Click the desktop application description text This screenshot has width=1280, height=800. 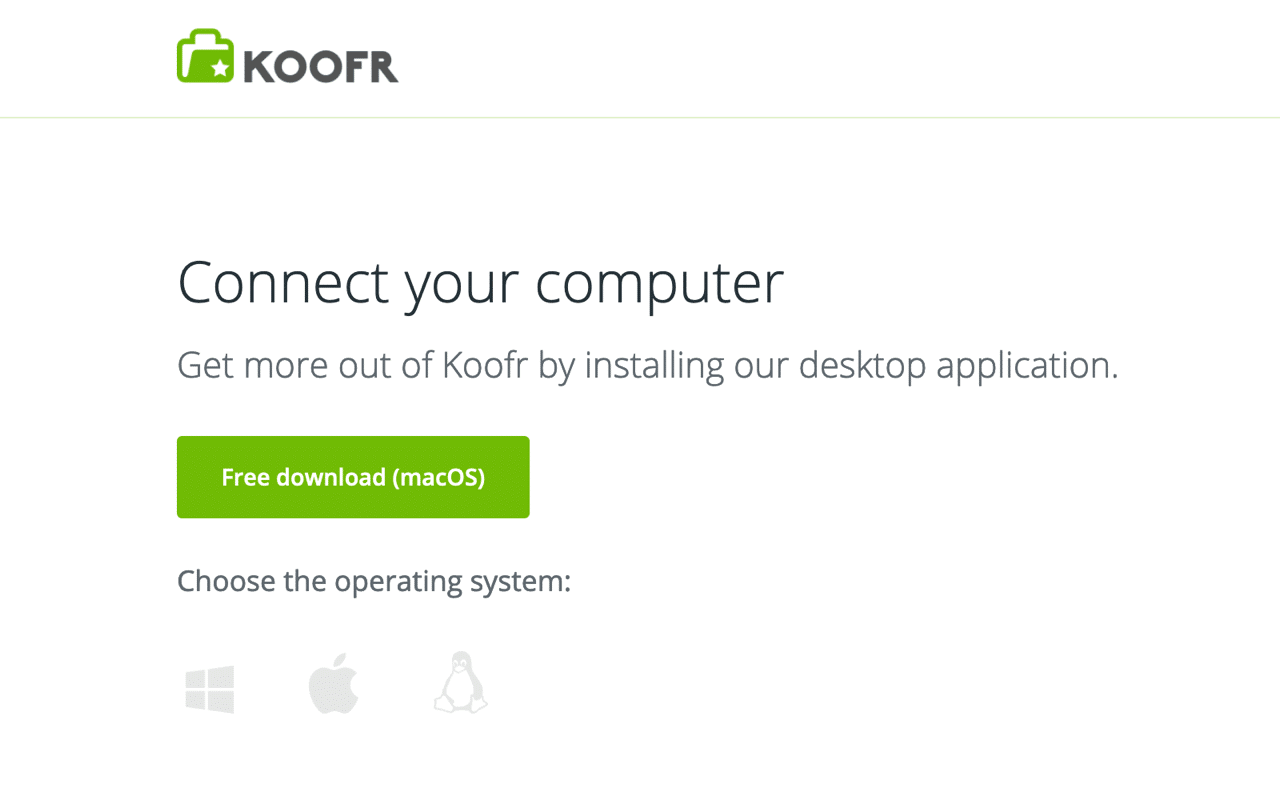pos(648,365)
